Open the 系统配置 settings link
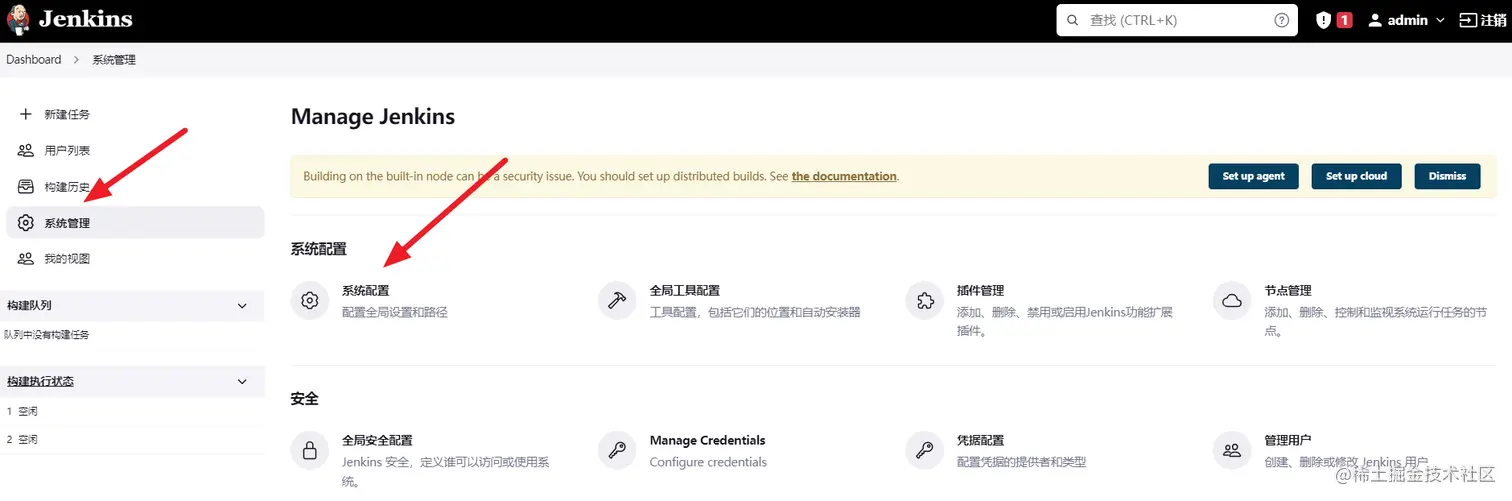The image size is (1512, 501). (365, 291)
